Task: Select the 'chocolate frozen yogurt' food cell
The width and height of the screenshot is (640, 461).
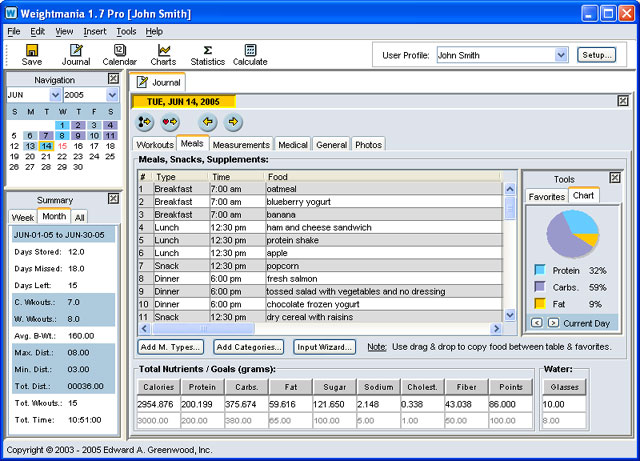Action: pos(384,304)
